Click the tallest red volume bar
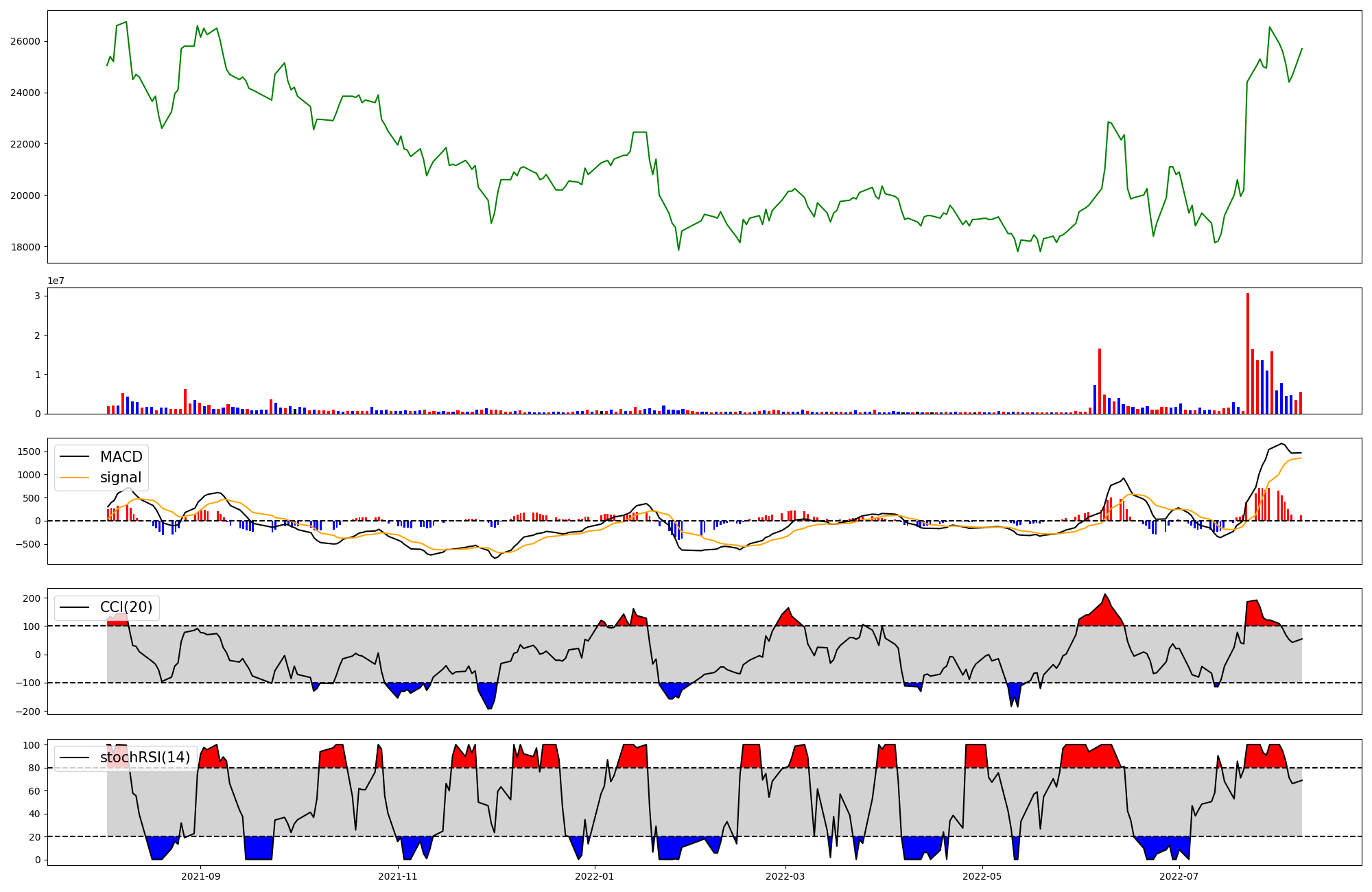Viewport: 1372px width, 892px height. click(x=1248, y=353)
